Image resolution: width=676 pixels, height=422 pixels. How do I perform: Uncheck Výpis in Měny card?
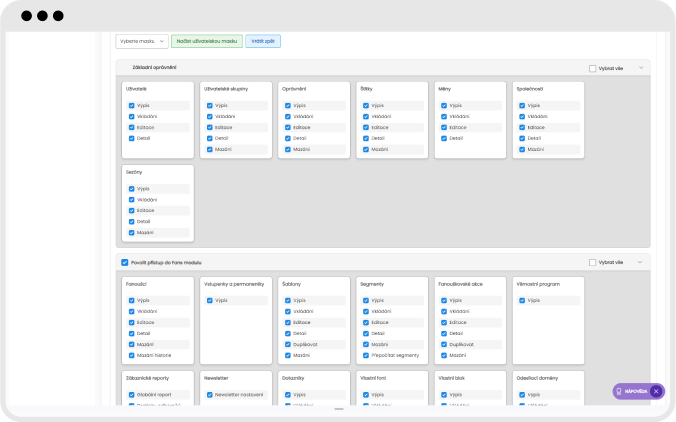444,106
